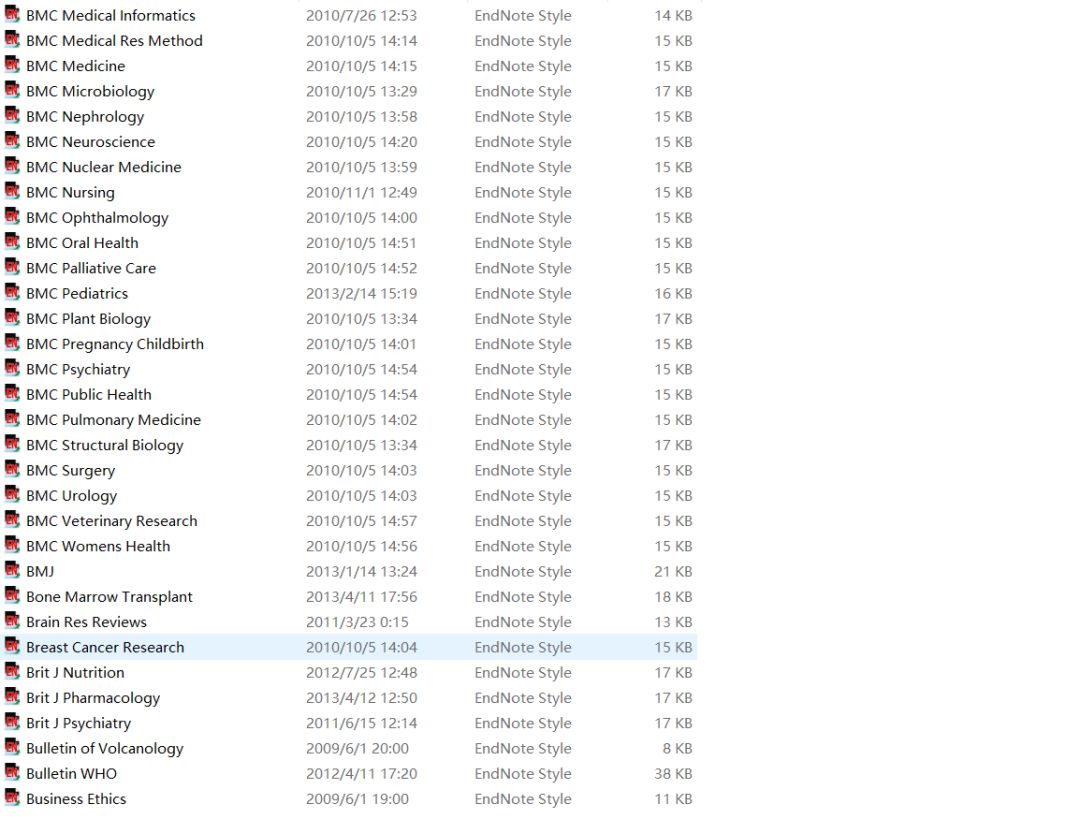This screenshot has height=819, width=1080.
Task: Select the BMC Nuclear Medicine file icon
Action: pos(12,165)
